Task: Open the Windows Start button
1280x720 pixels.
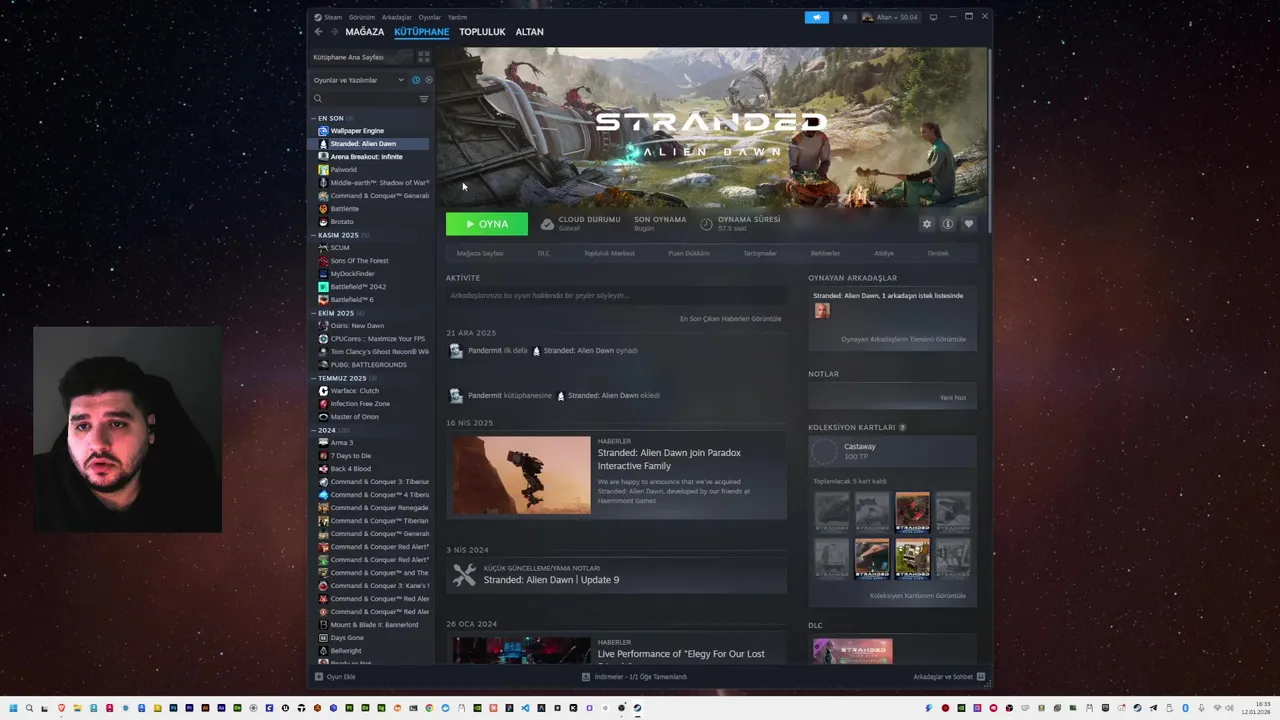Action: [13, 708]
